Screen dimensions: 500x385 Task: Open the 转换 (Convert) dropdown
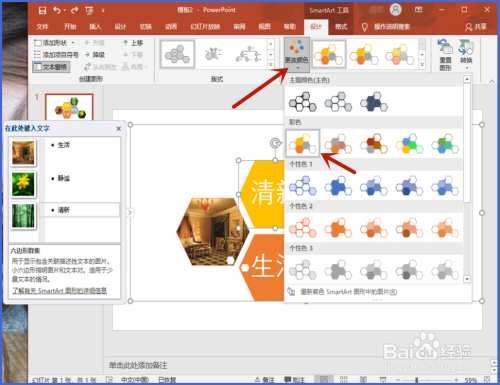pyautogui.click(x=466, y=55)
